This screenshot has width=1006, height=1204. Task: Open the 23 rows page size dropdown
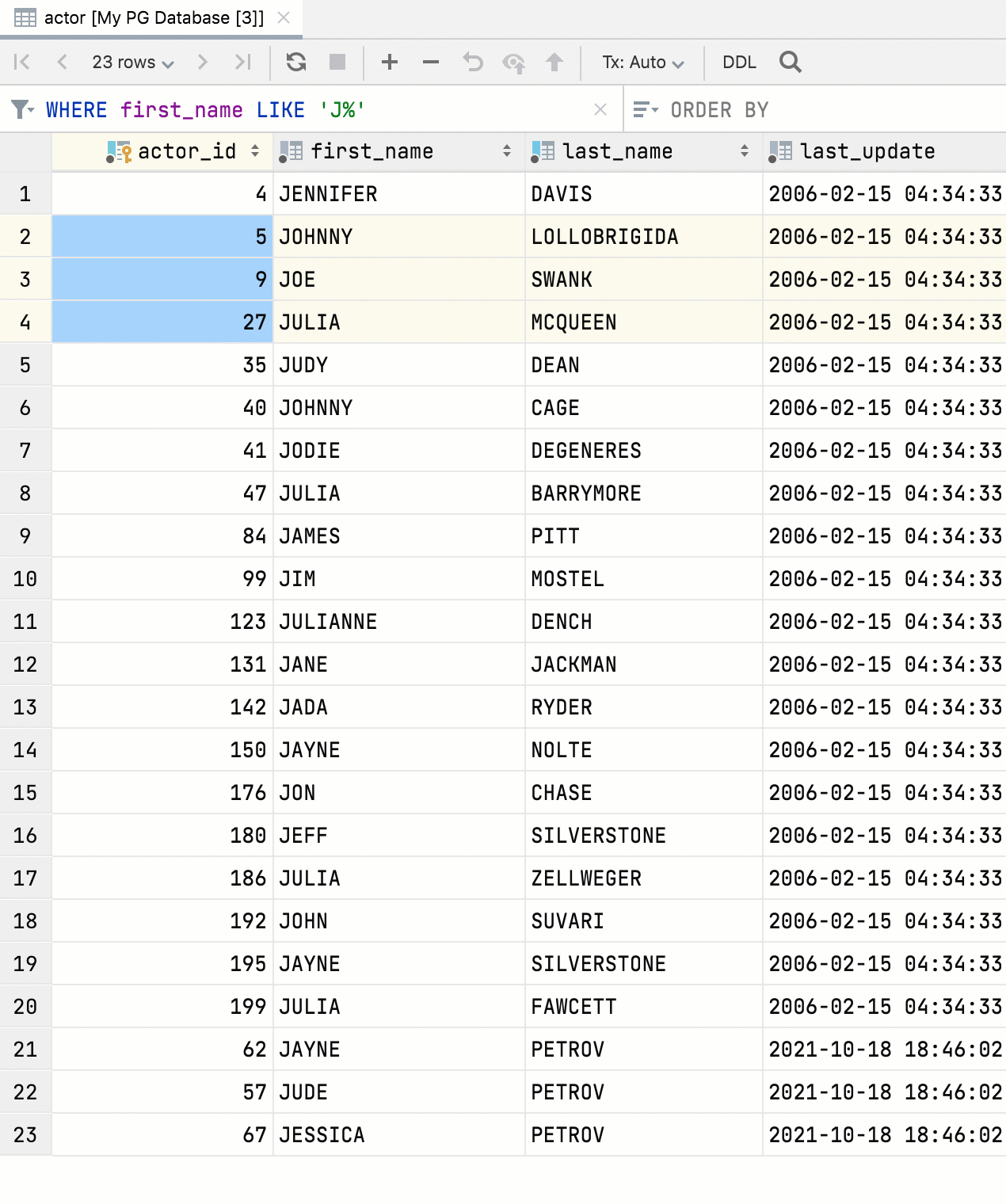tap(132, 62)
